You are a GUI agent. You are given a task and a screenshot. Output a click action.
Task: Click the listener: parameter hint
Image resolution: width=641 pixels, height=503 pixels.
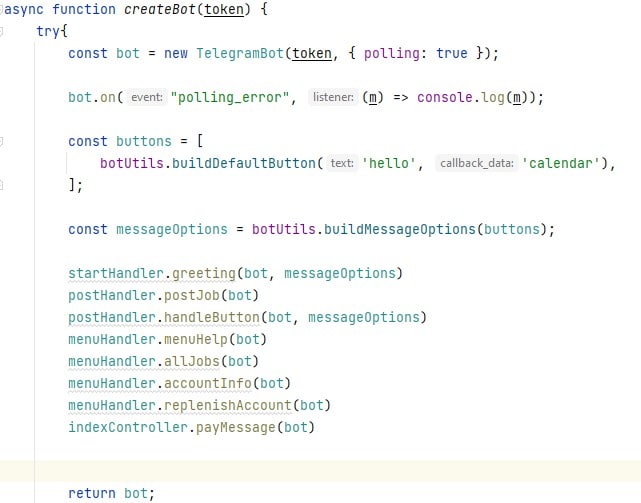[333, 97]
